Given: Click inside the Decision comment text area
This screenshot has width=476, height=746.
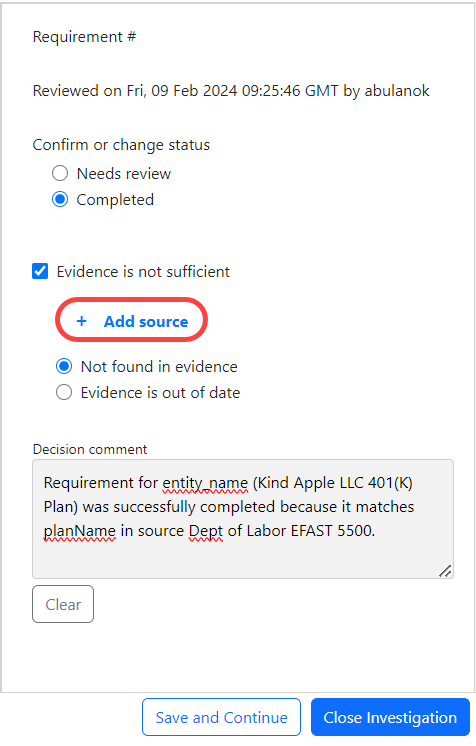Looking at the screenshot, I should [243, 519].
